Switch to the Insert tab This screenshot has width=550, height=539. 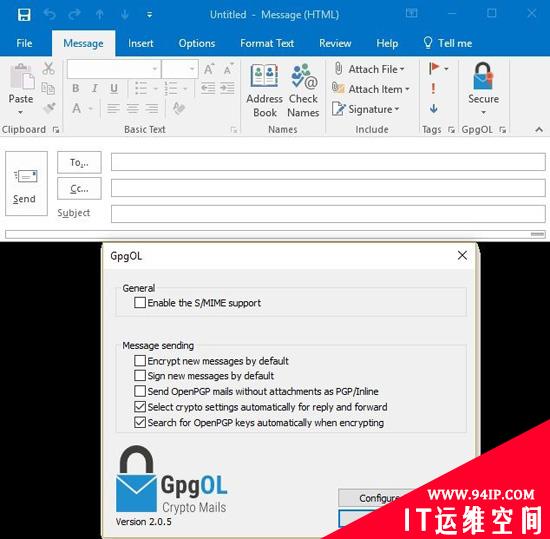(x=140, y=43)
